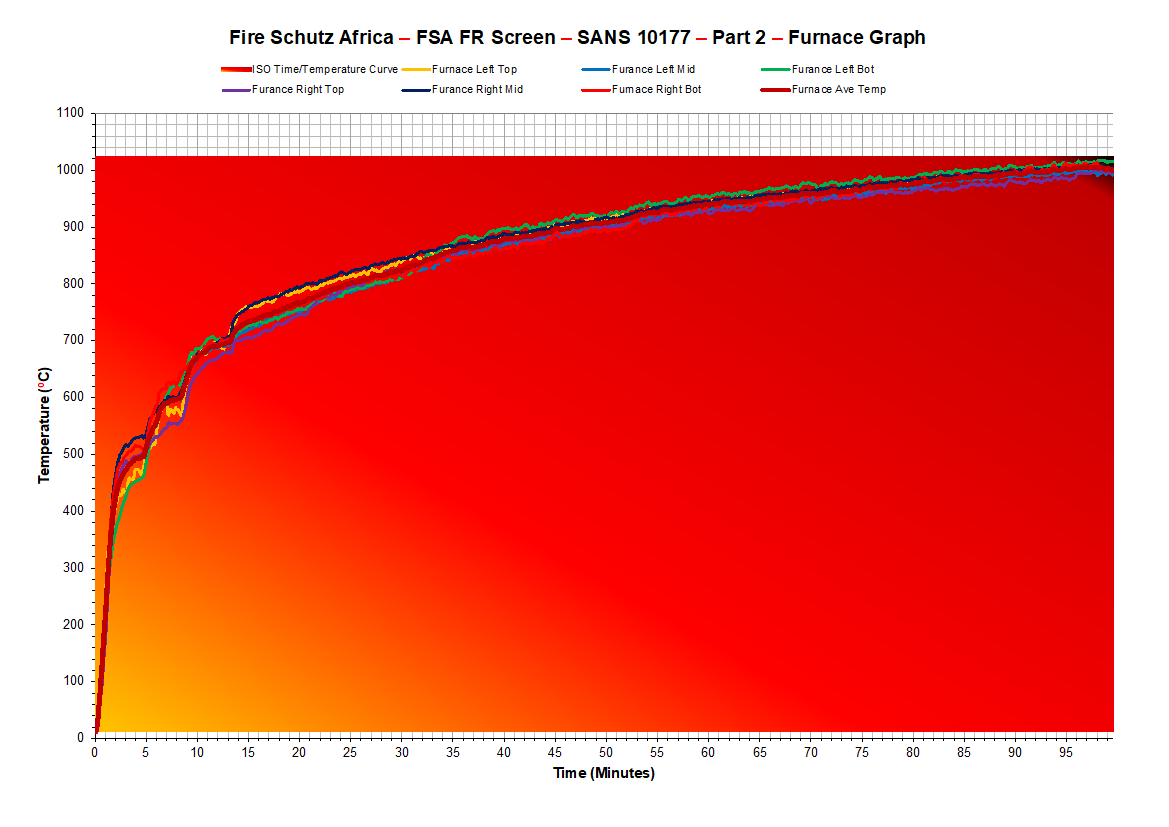
Task: Select the chart title text
Action: [x=584, y=37]
